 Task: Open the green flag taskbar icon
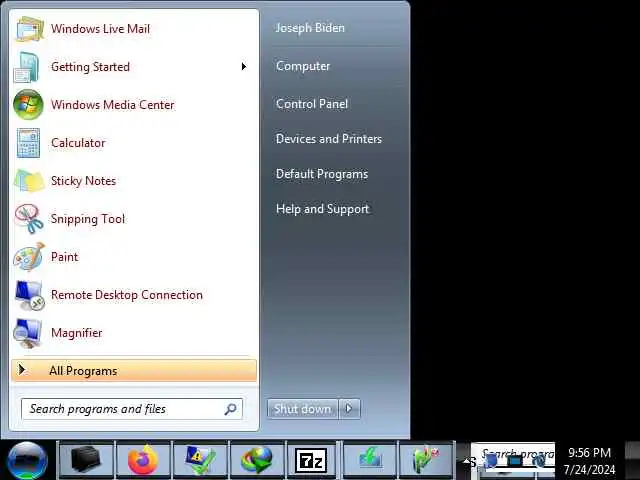[426, 460]
